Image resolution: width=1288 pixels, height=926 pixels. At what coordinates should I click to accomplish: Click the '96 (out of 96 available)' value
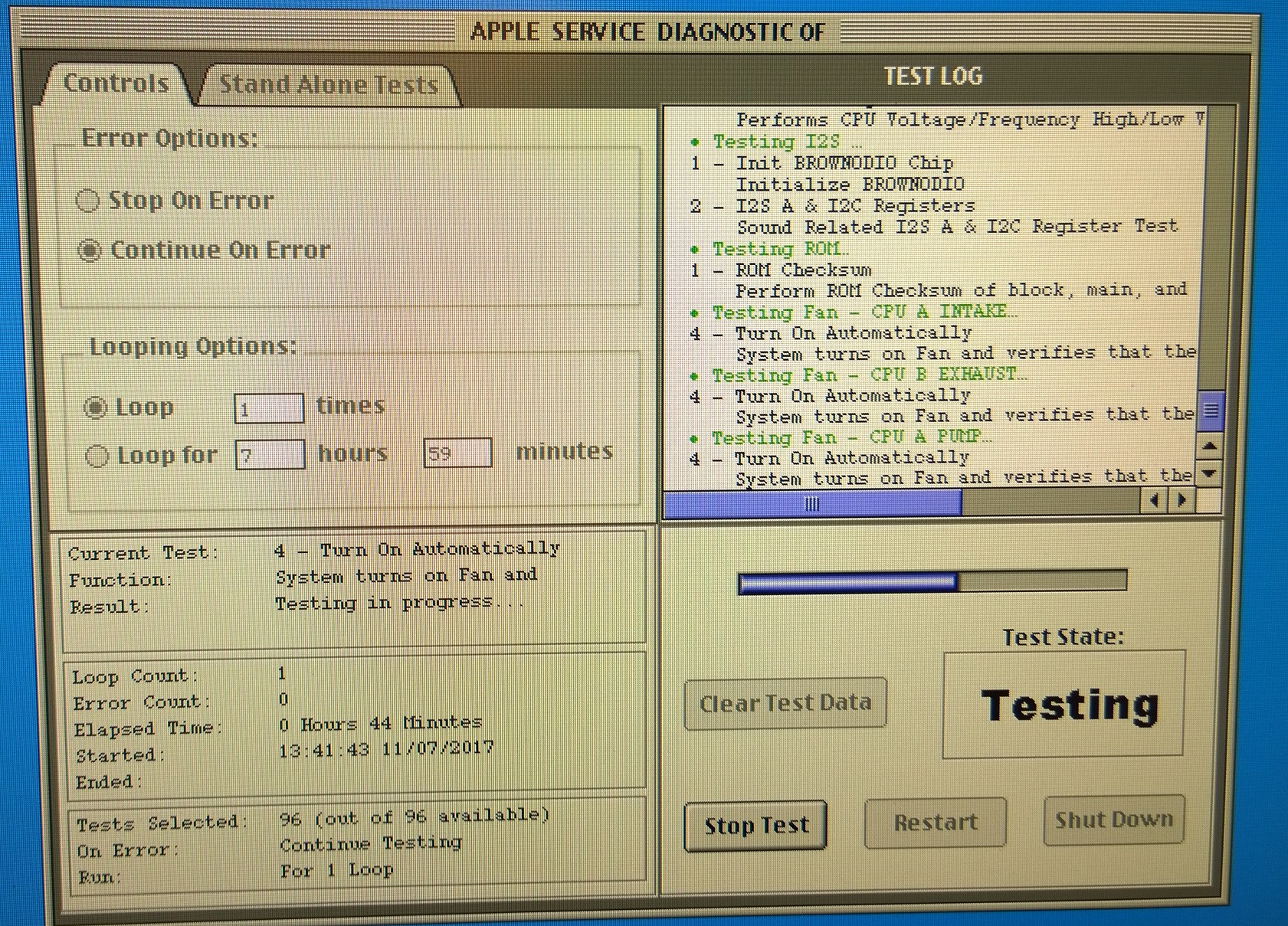click(415, 817)
